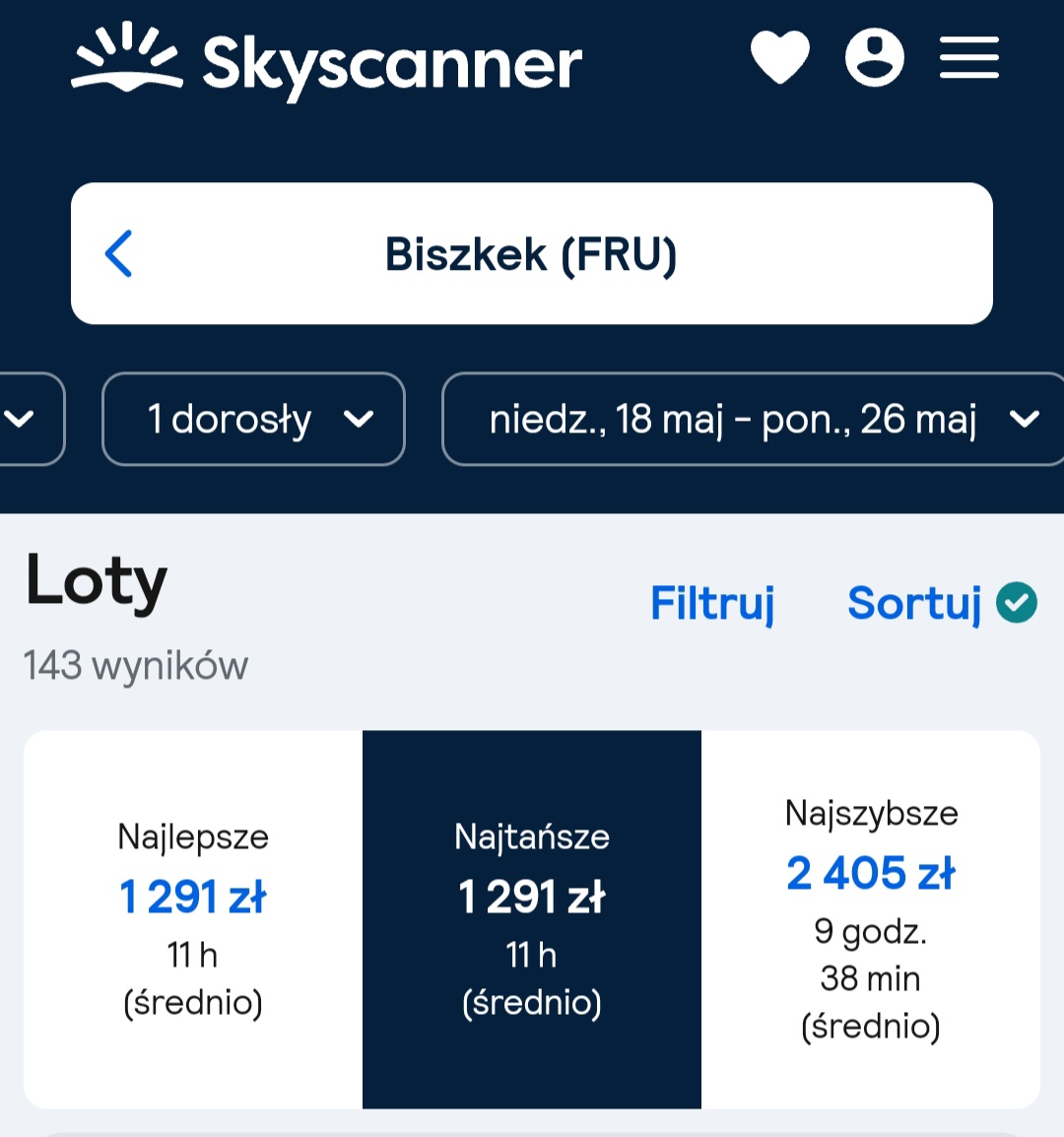The width and height of the screenshot is (1064, 1137).
Task: Click the chevron in the 1 dorosły chip
Action: pos(359,419)
